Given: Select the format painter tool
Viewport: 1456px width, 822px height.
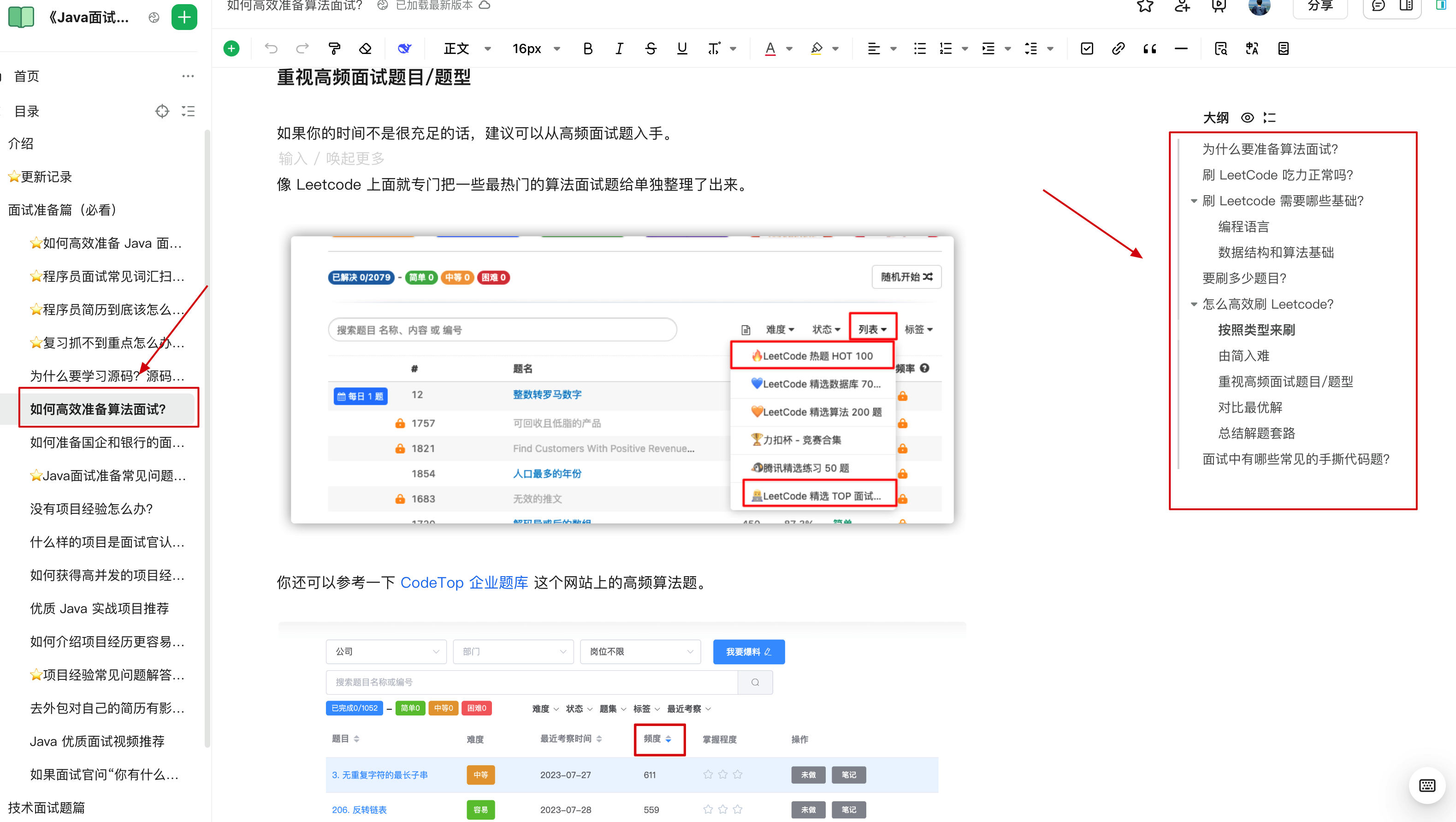Looking at the screenshot, I should click(x=335, y=48).
